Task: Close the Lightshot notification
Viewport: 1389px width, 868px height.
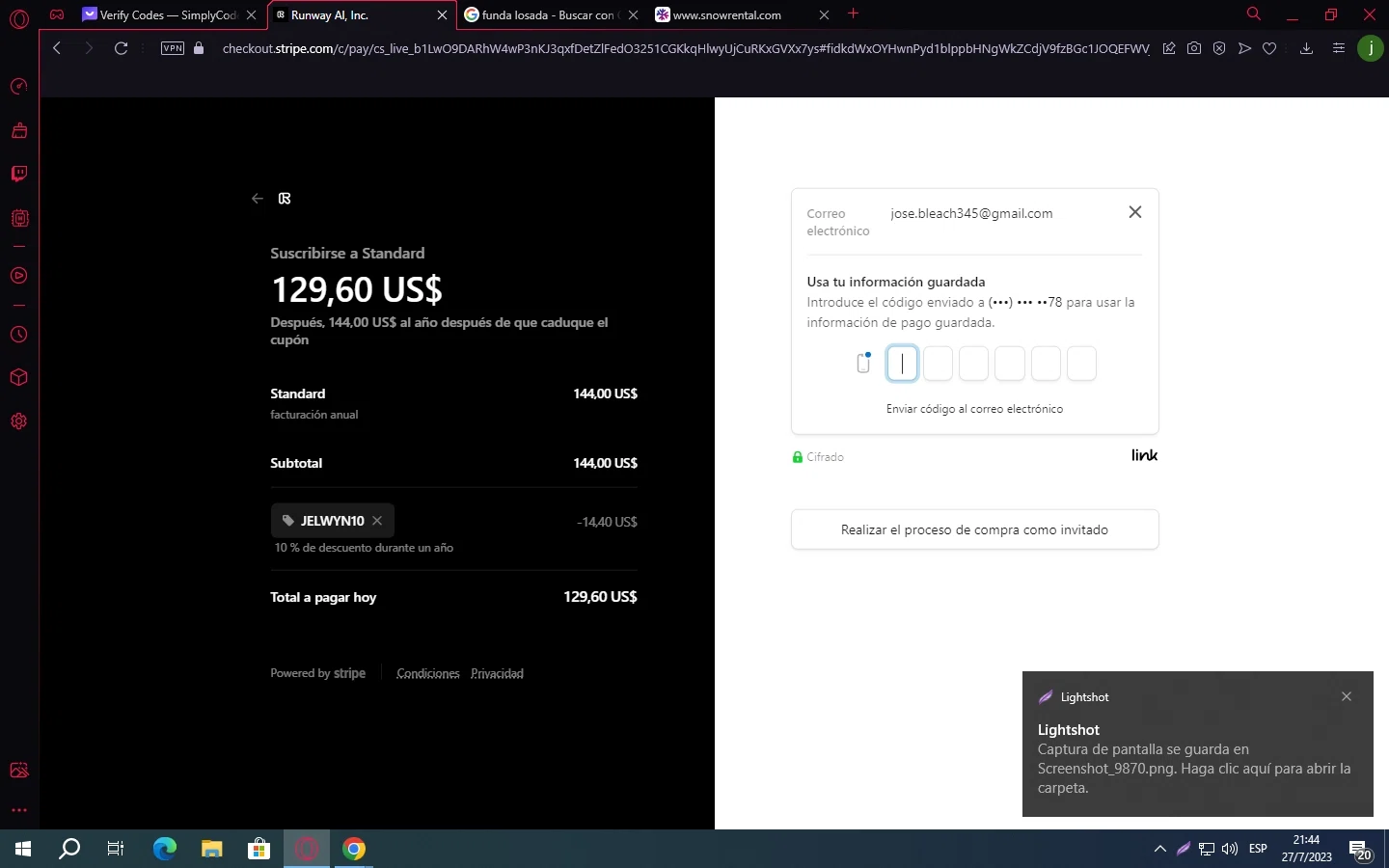Action: click(x=1347, y=696)
